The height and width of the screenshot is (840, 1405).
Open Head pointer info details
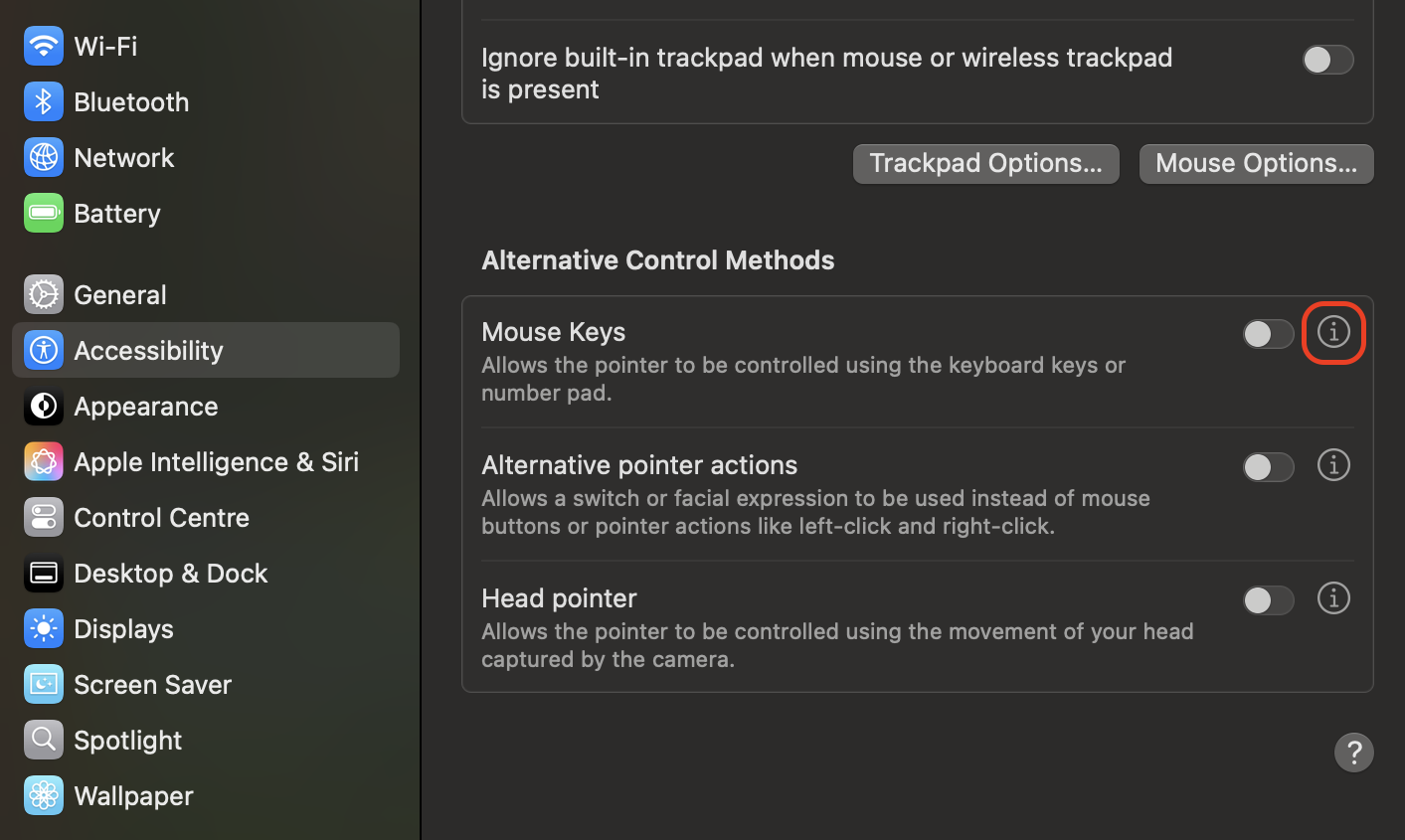coord(1333,597)
